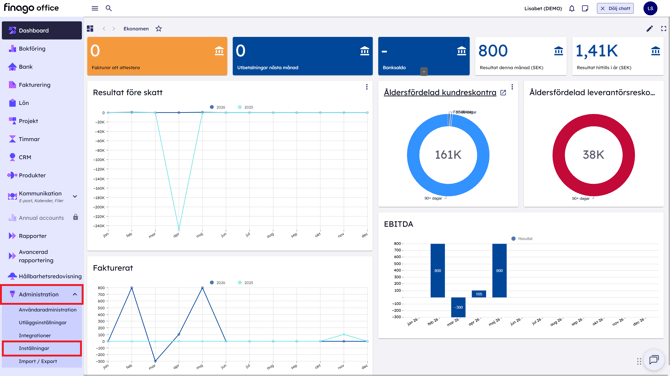
Task: Go forward with the right arrow
Action: click(114, 29)
